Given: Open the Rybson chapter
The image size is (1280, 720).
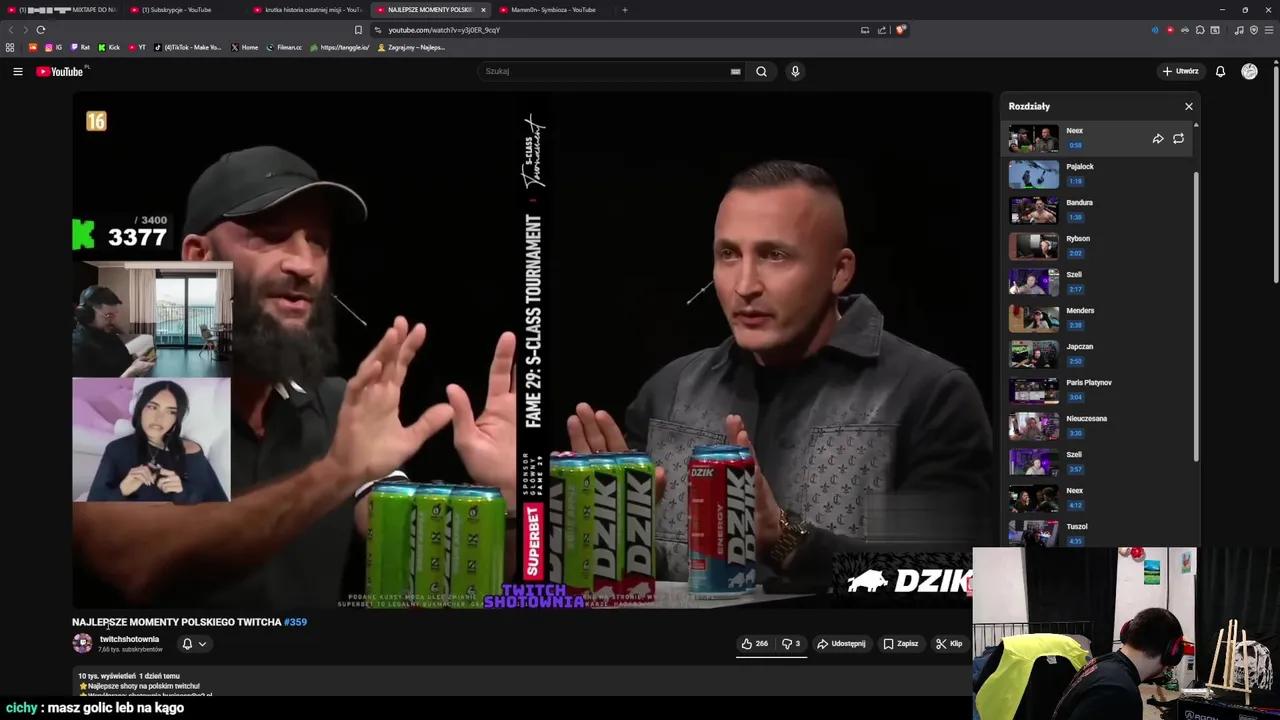Looking at the screenshot, I should coord(1098,246).
